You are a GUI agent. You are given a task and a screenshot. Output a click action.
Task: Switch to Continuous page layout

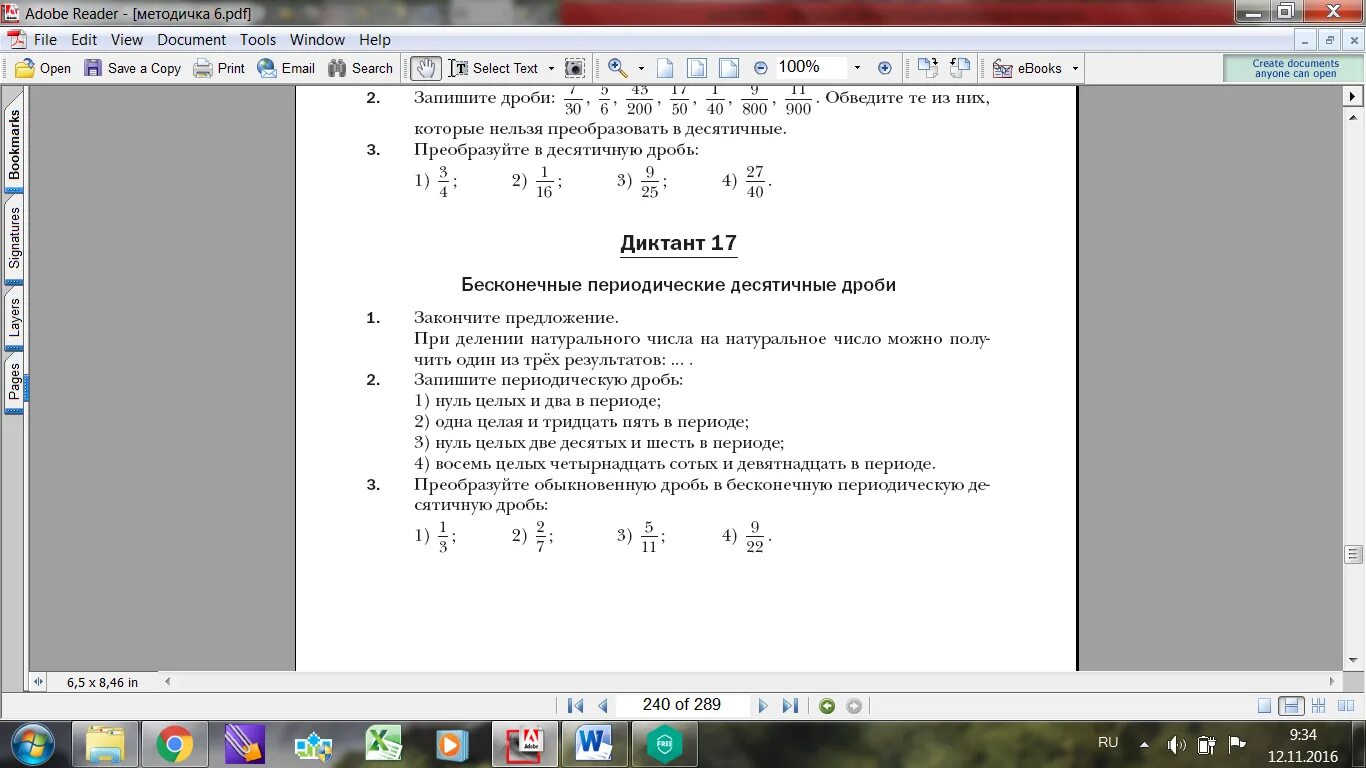pos(1292,705)
